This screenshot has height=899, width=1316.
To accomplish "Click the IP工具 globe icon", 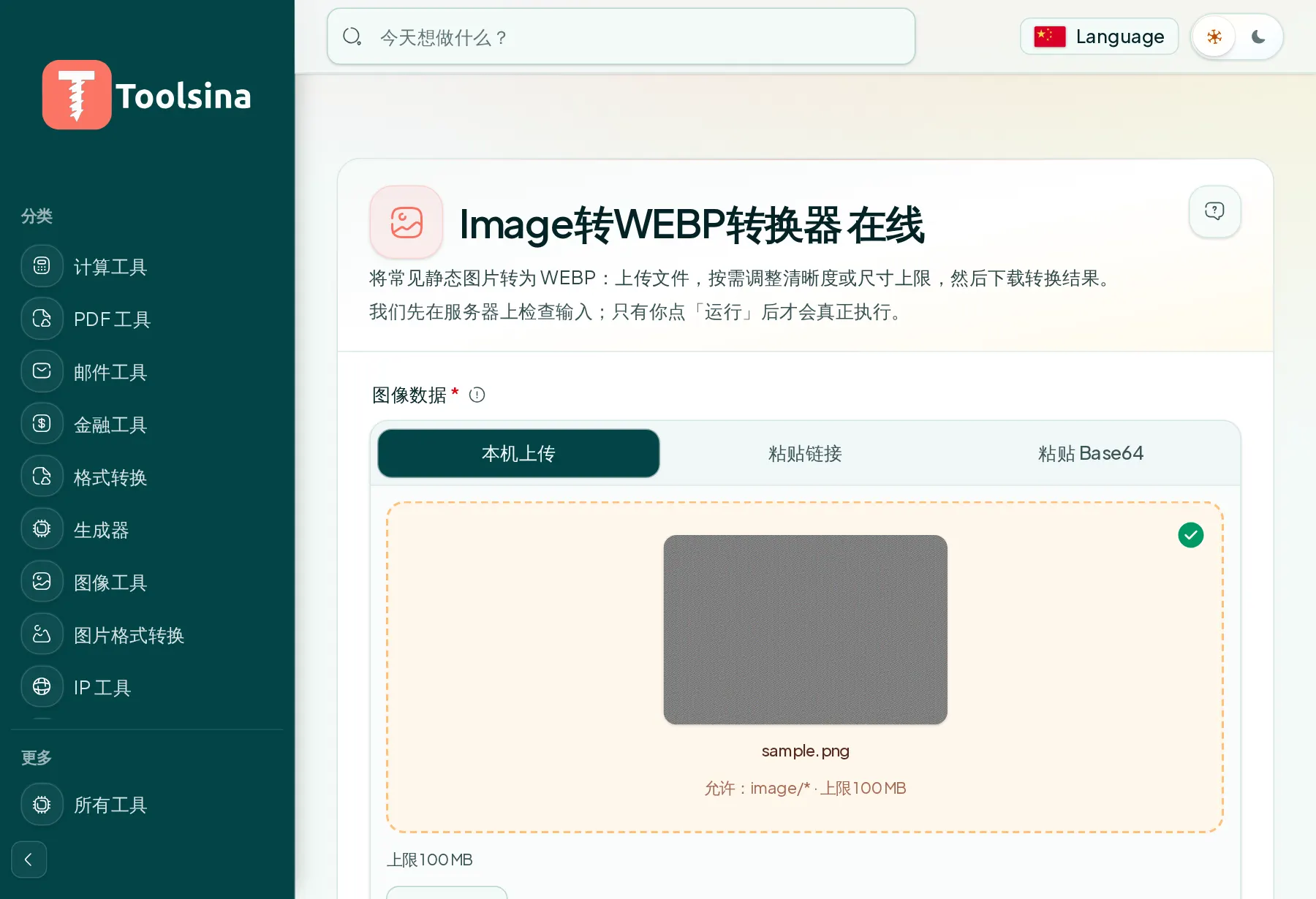I will (42, 687).
